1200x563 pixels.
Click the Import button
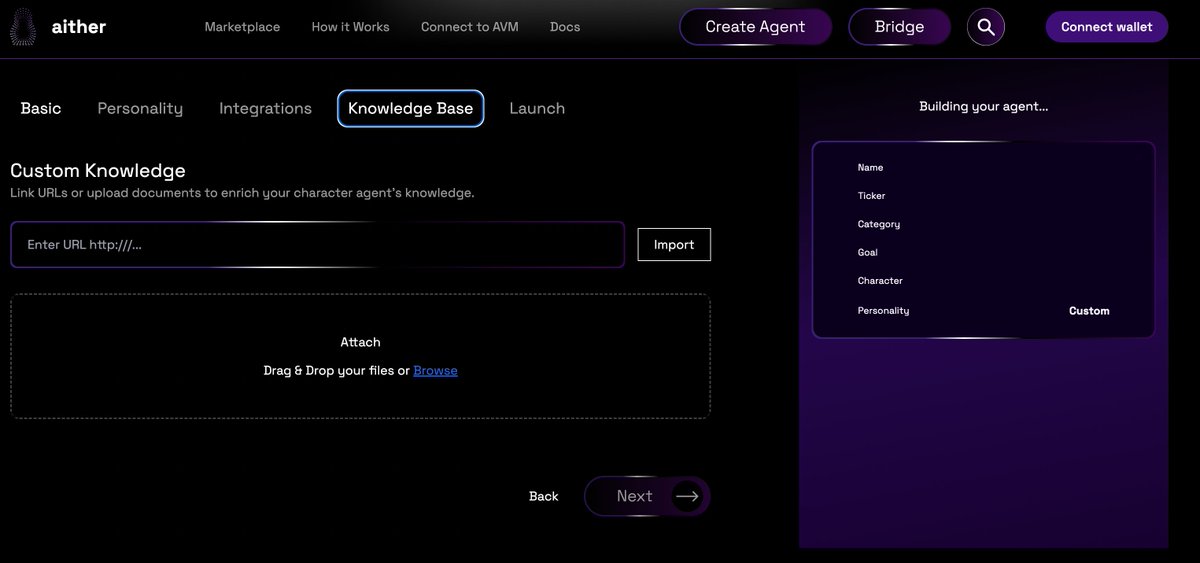(674, 245)
